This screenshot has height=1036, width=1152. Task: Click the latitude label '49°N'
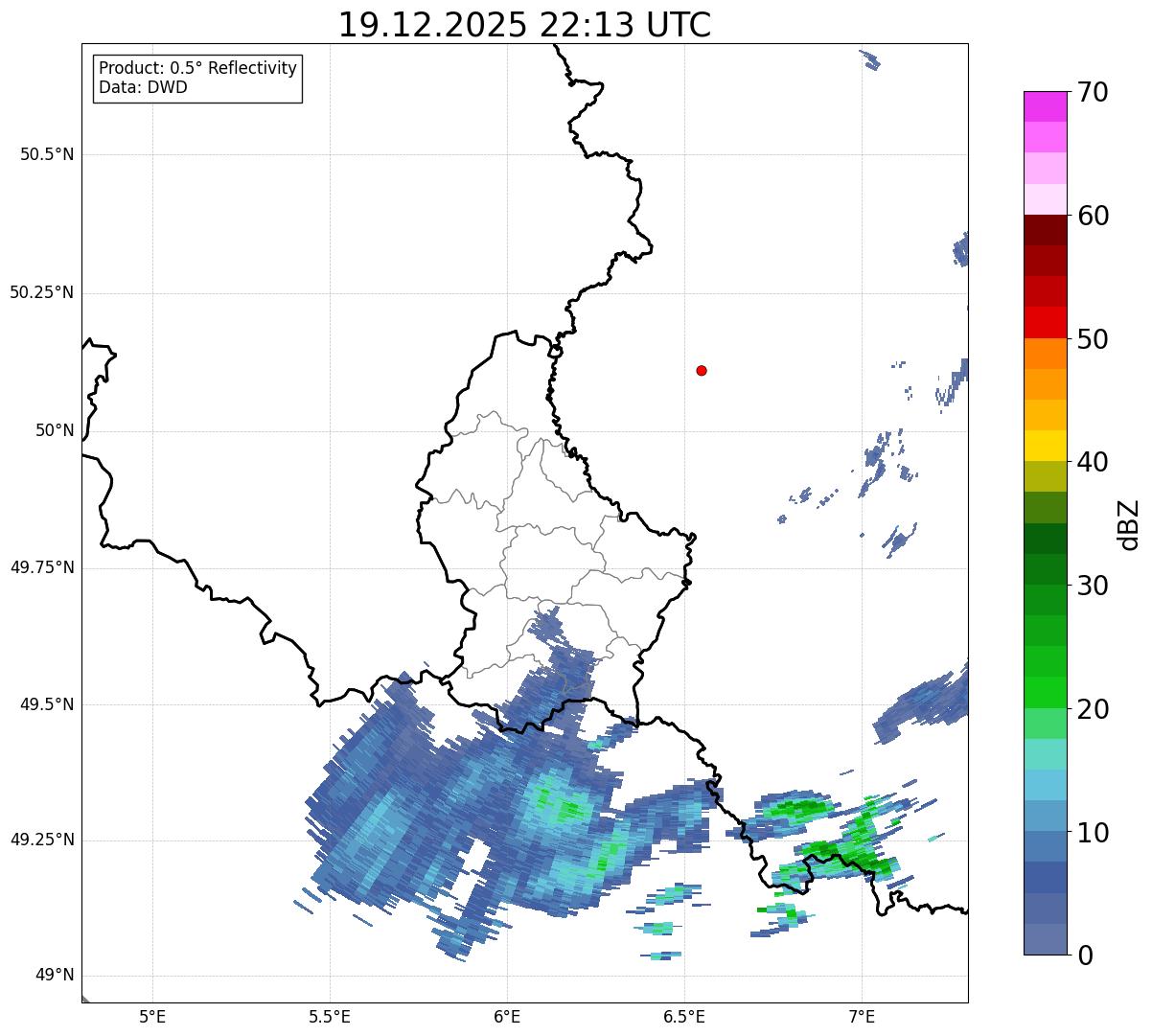coord(55,976)
